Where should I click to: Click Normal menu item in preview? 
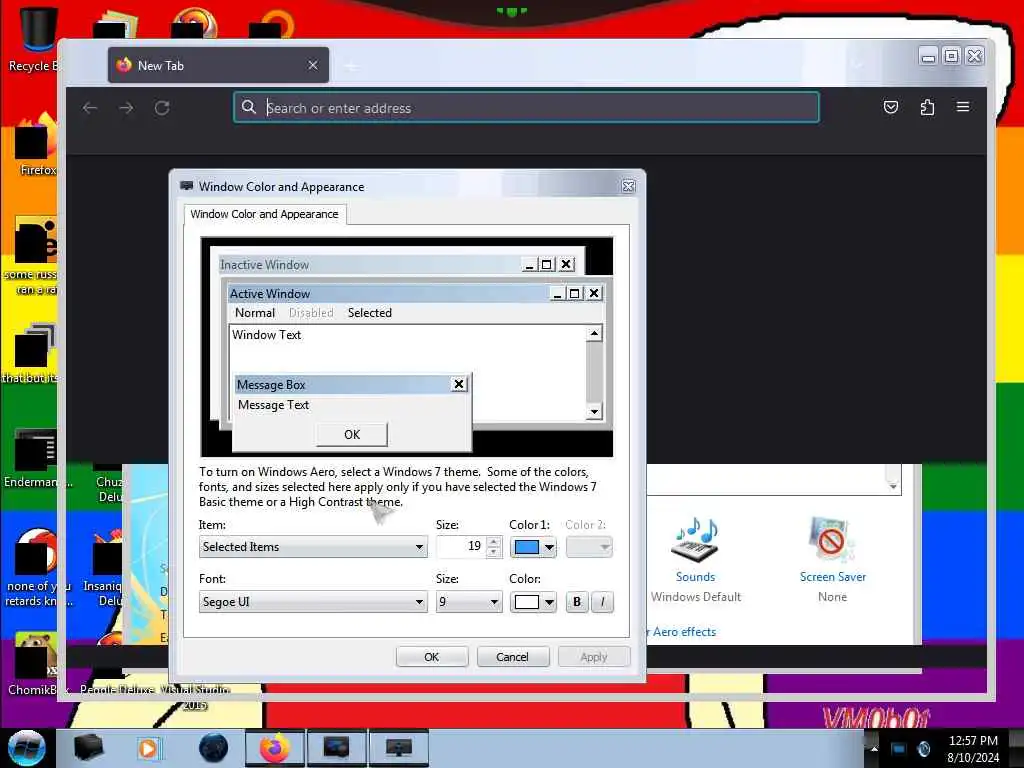255,313
